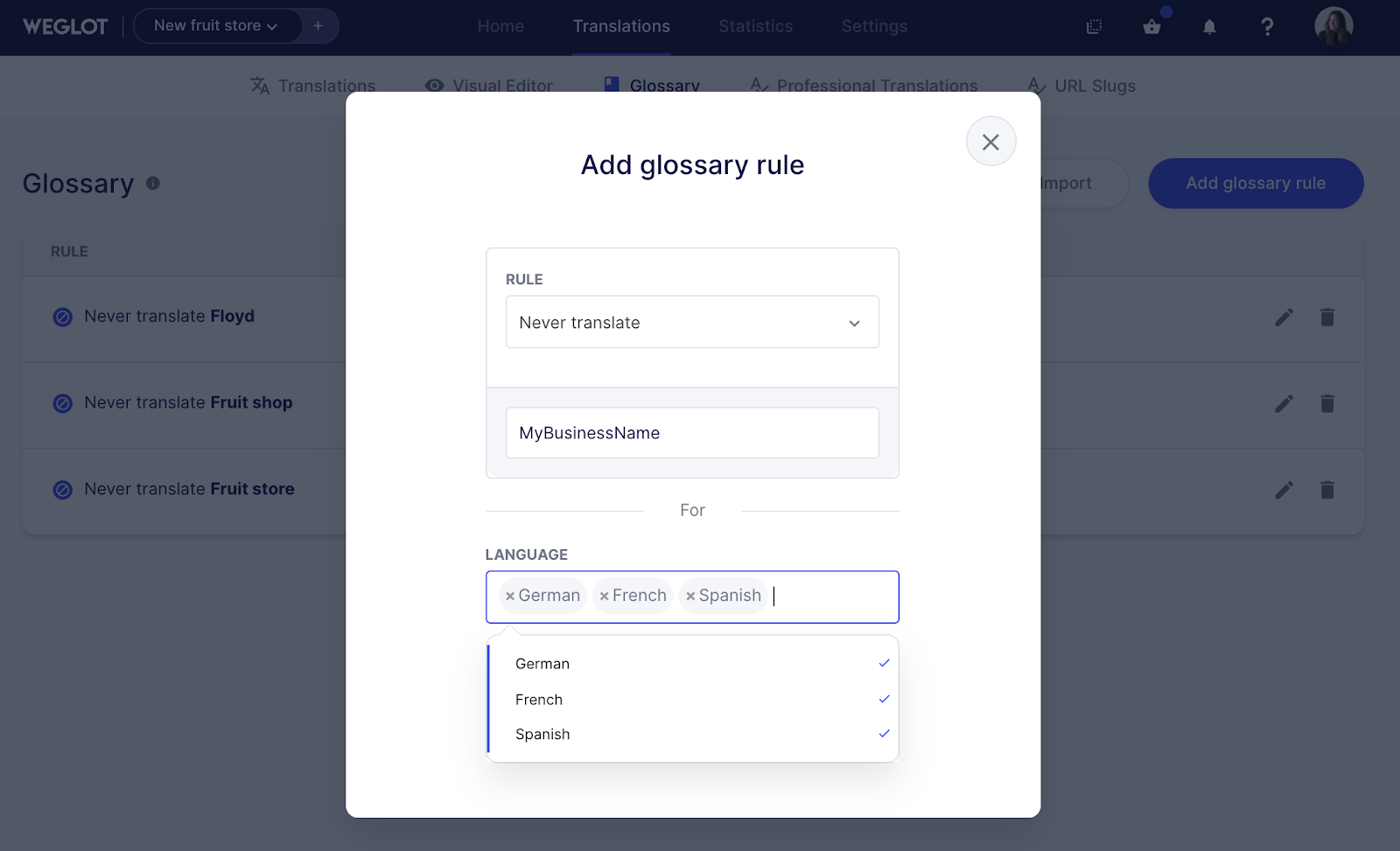Click the never-translate icon beside Fruit store
Image resolution: width=1400 pixels, height=851 pixels.
(63, 490)
